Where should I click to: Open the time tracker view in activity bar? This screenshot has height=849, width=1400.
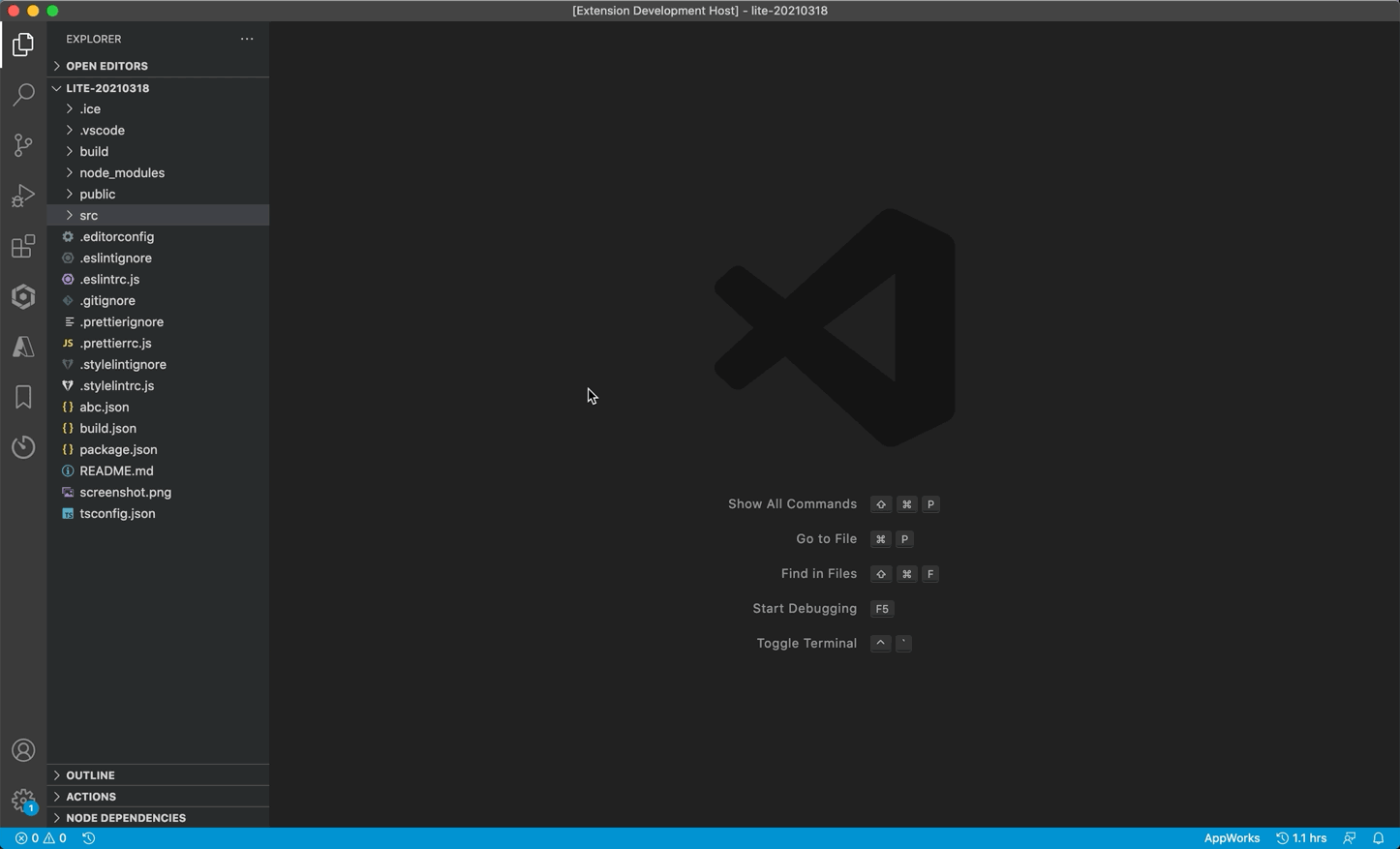click(23, 447)
